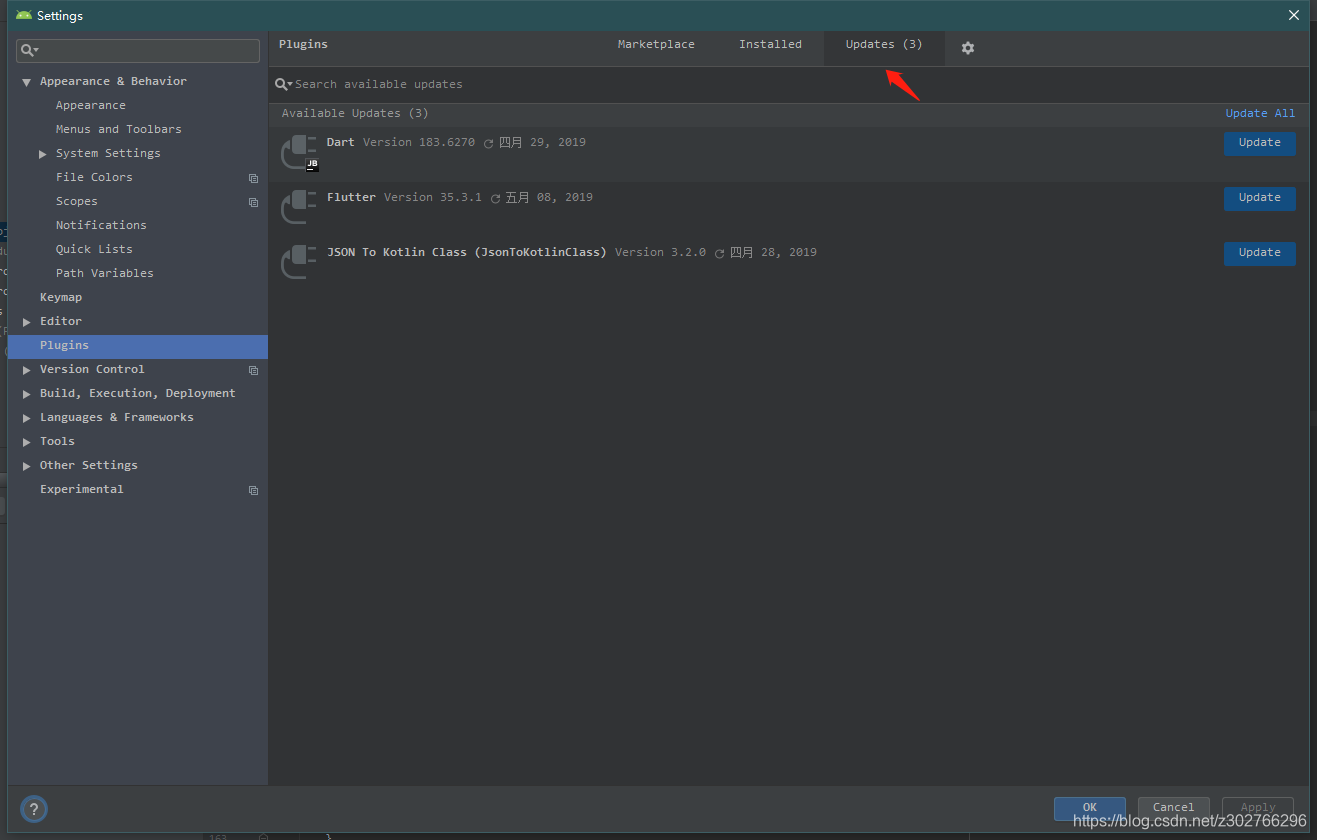Open the help question mark button
The width and height of the screenshot is (1317, 840).
coord(34,809)
